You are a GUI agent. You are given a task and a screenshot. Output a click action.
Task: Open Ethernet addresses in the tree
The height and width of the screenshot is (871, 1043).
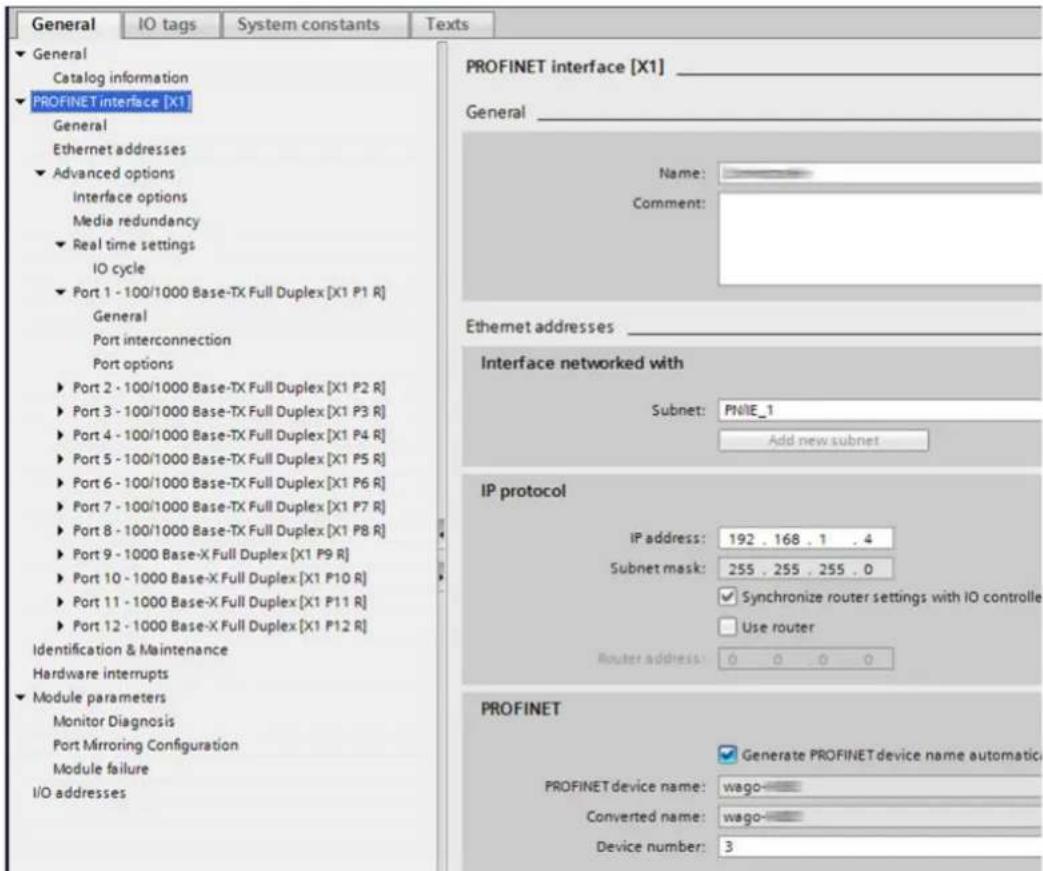[x=119, y=149]
